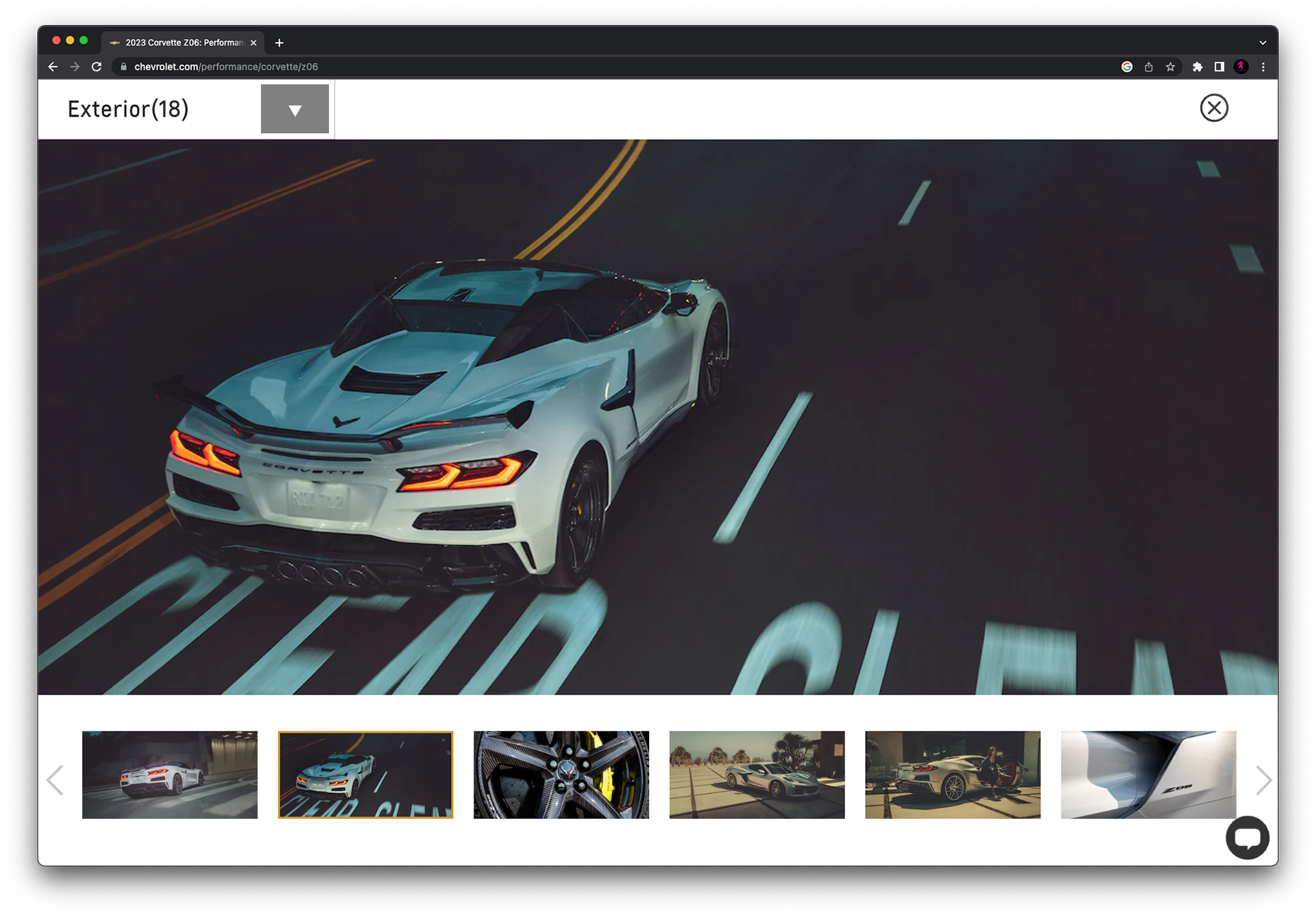The height and width of the screenshot is (916, 1316).
Task: Open the Google icon in address bar
Action: coord(1127,67)
